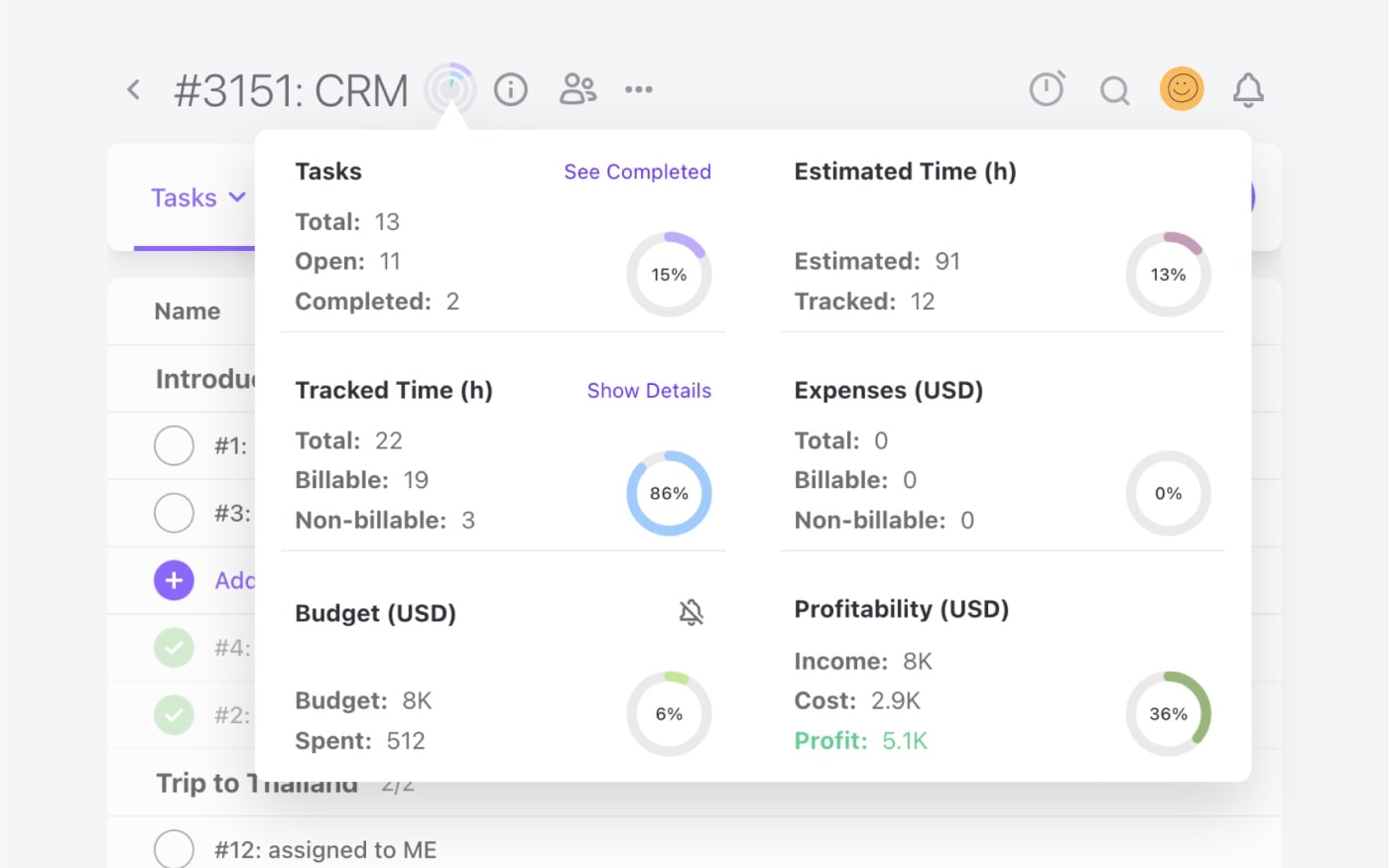Show Details for Tracked Time

coord(649,391)
